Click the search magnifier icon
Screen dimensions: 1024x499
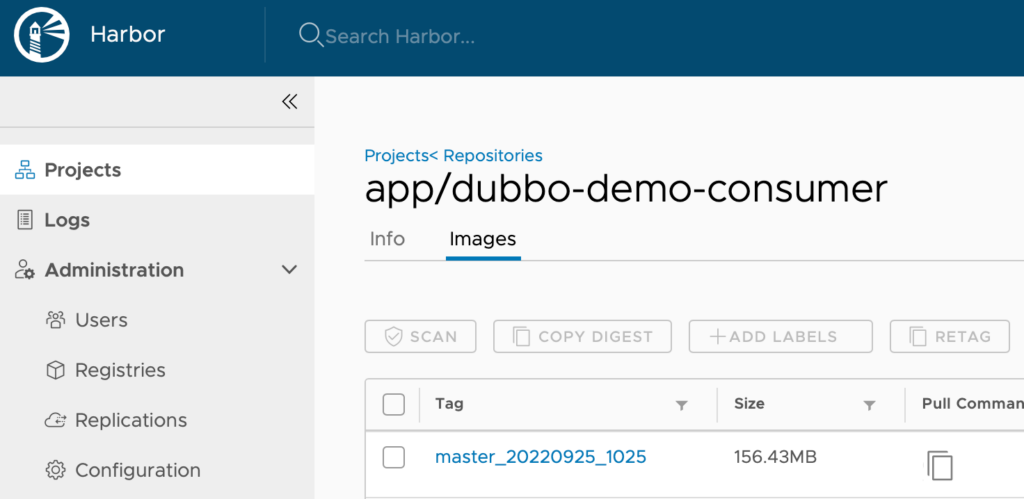310,35
